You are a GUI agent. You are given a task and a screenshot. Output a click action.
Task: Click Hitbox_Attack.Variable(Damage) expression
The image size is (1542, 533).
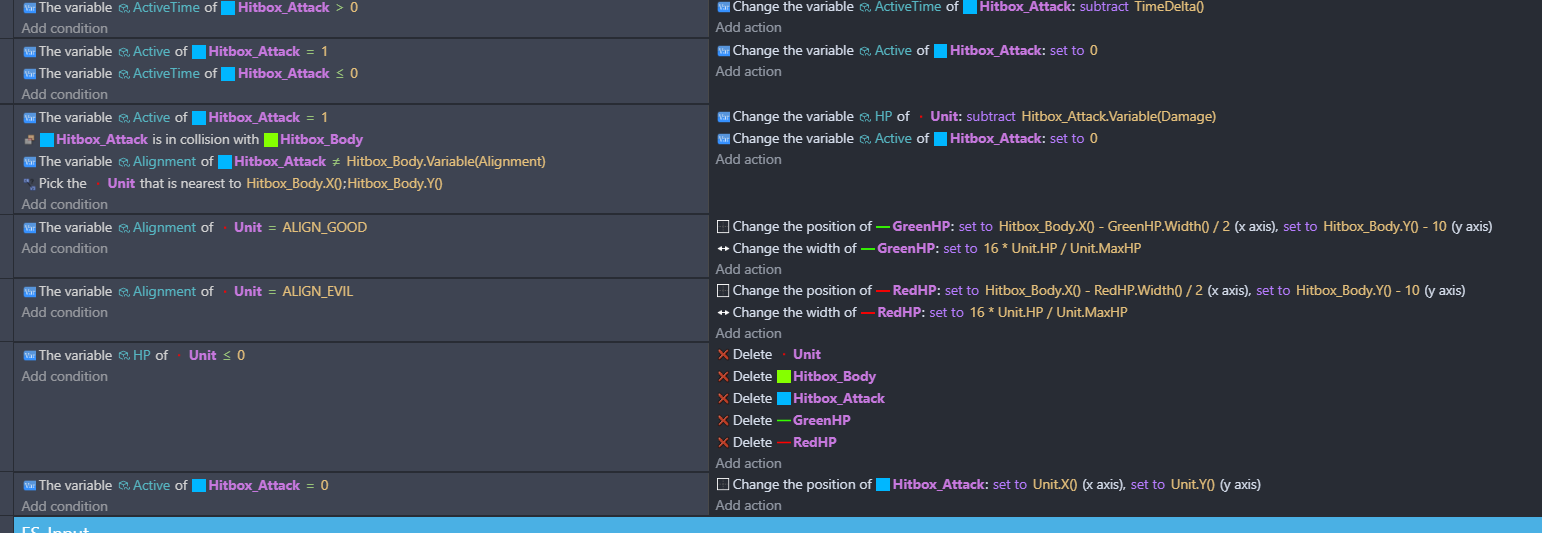(x=1119, y=116)
